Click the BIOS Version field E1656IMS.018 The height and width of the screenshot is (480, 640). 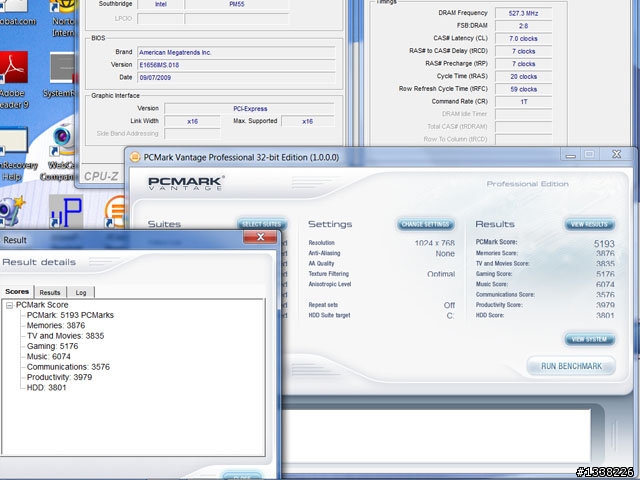coord(236,65)
